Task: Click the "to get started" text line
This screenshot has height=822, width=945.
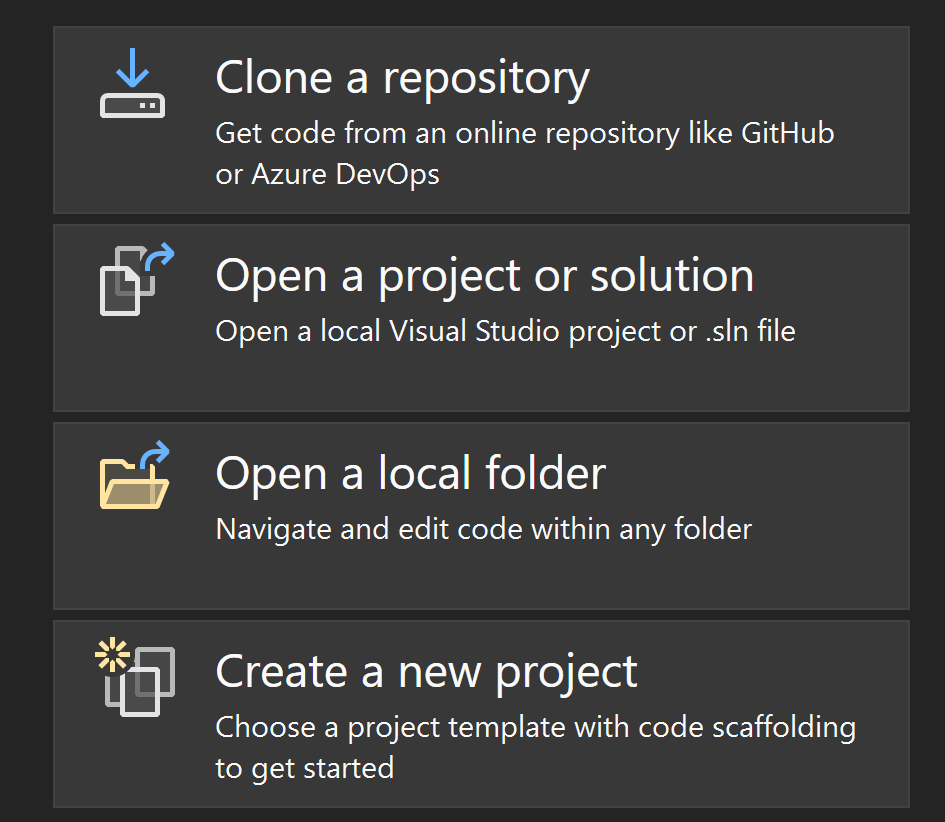Action: point(304,769)
